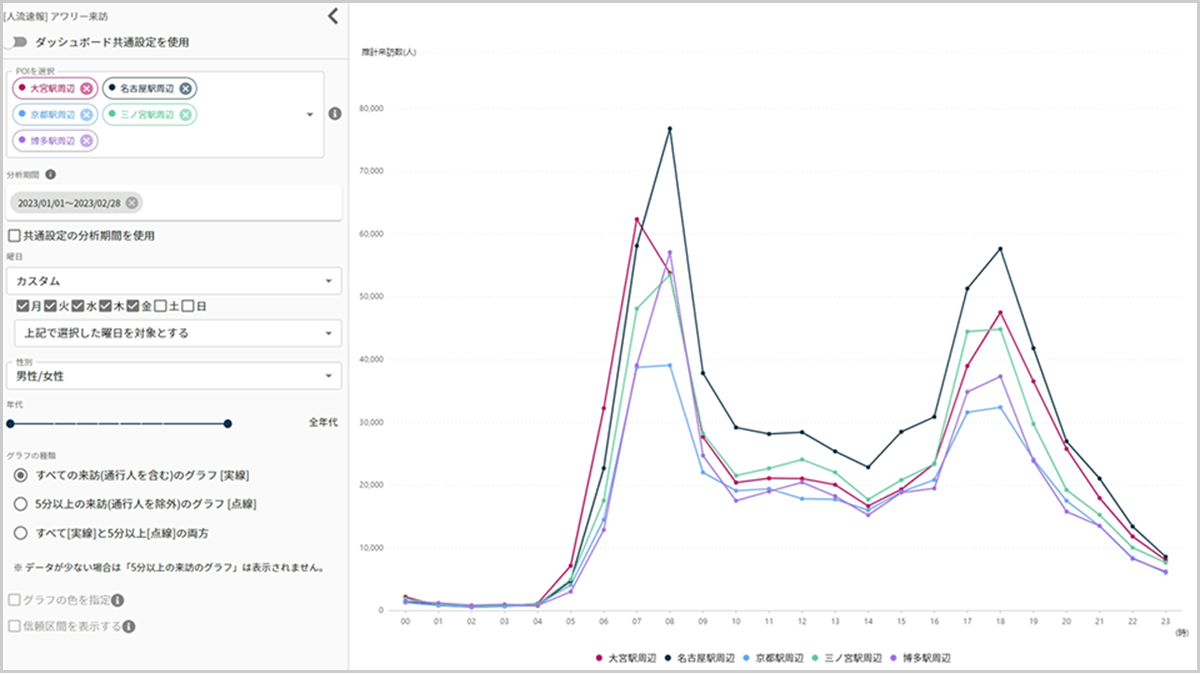Remove the 京都駅周辺 POI chip
This screenshot has width=1200, height=674.
[87, 115]
